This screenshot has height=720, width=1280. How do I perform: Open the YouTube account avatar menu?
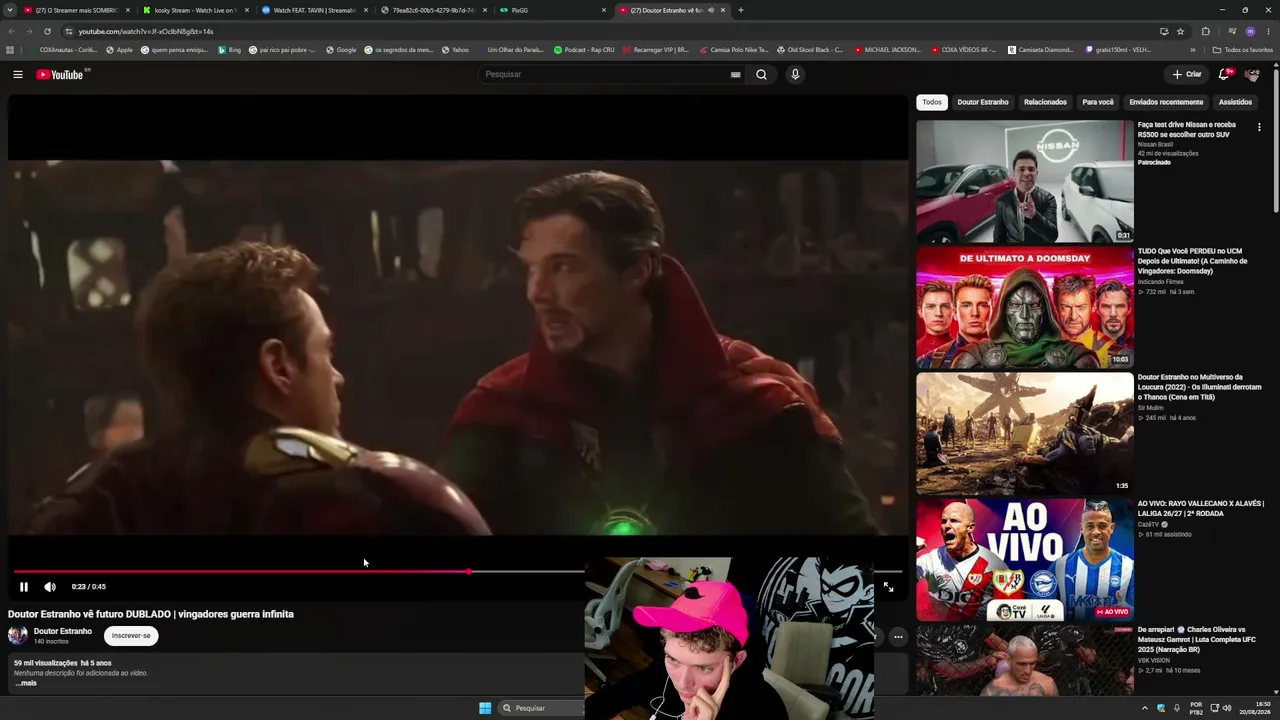[1252, 74]
